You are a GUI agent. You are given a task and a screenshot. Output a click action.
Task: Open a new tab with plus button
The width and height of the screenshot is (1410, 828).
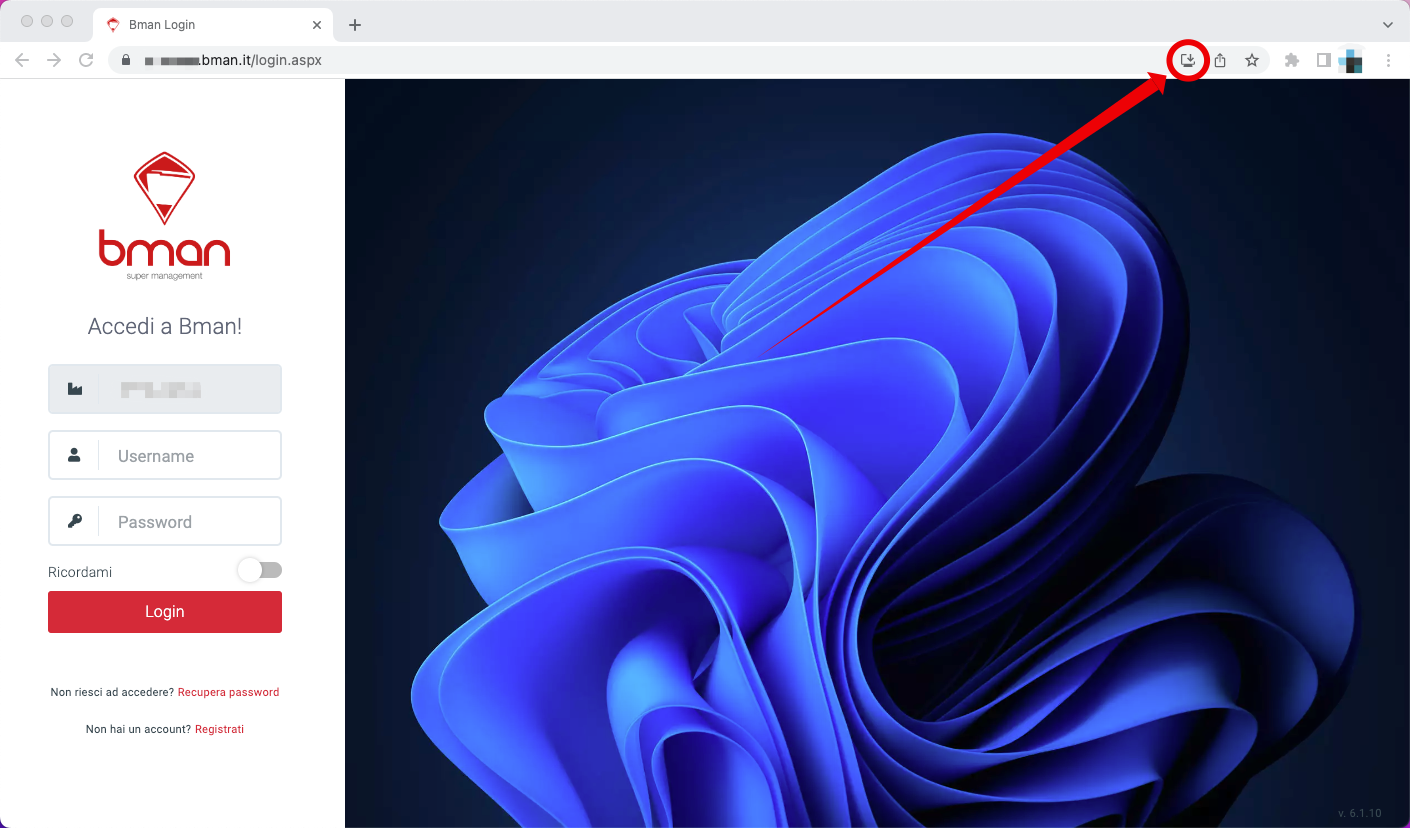pyautogui.click(x=355, y=24)
